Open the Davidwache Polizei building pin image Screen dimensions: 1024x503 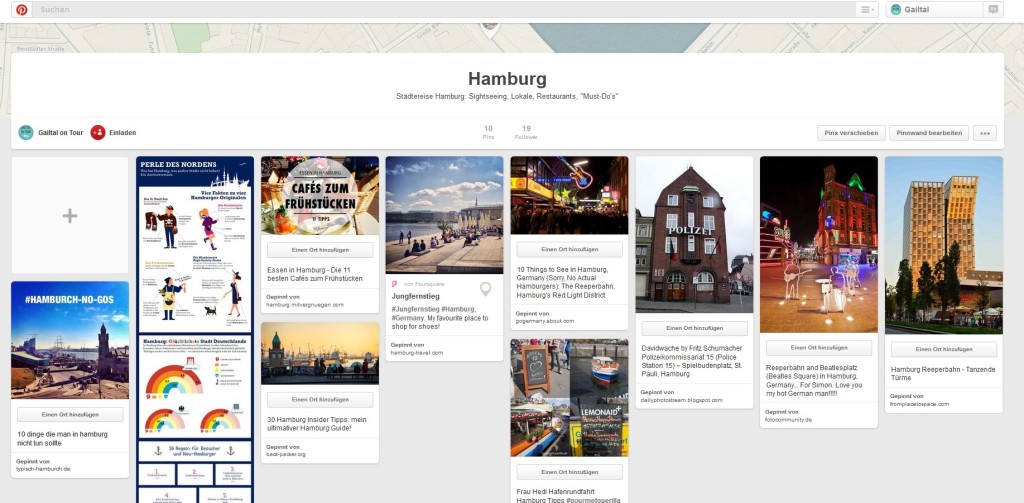pos(694,235)
